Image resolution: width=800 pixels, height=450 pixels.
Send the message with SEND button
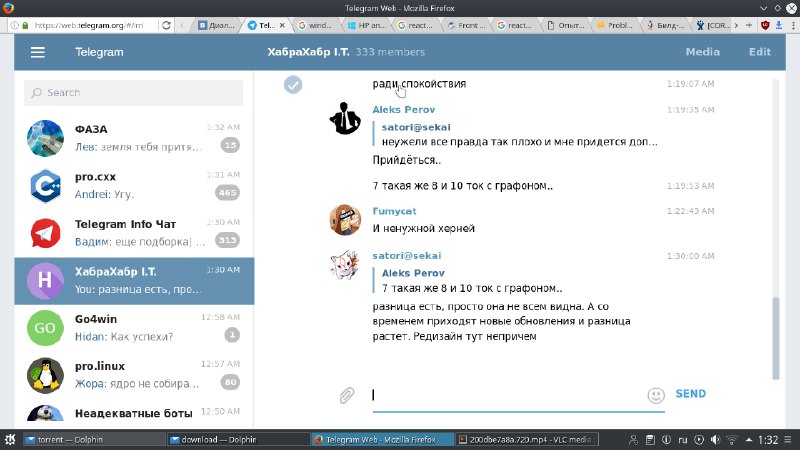tap(691, 394)
